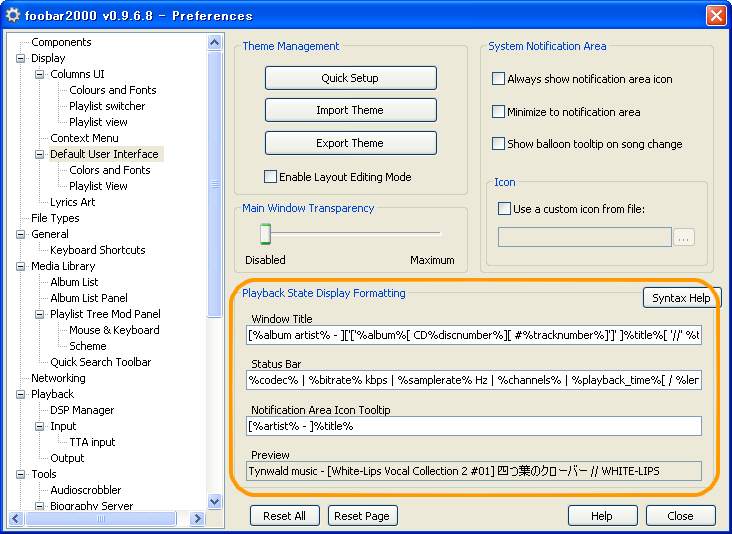Click the Help button
The width and height of the screenshot is (732, 534).
(602, 516)
